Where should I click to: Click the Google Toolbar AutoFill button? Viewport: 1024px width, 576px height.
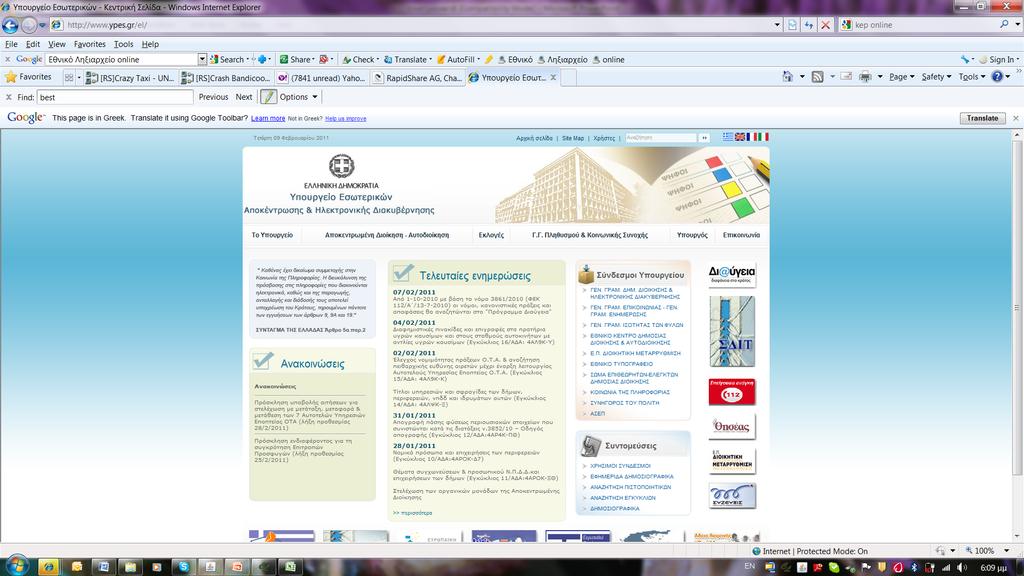tap(456, 59)
